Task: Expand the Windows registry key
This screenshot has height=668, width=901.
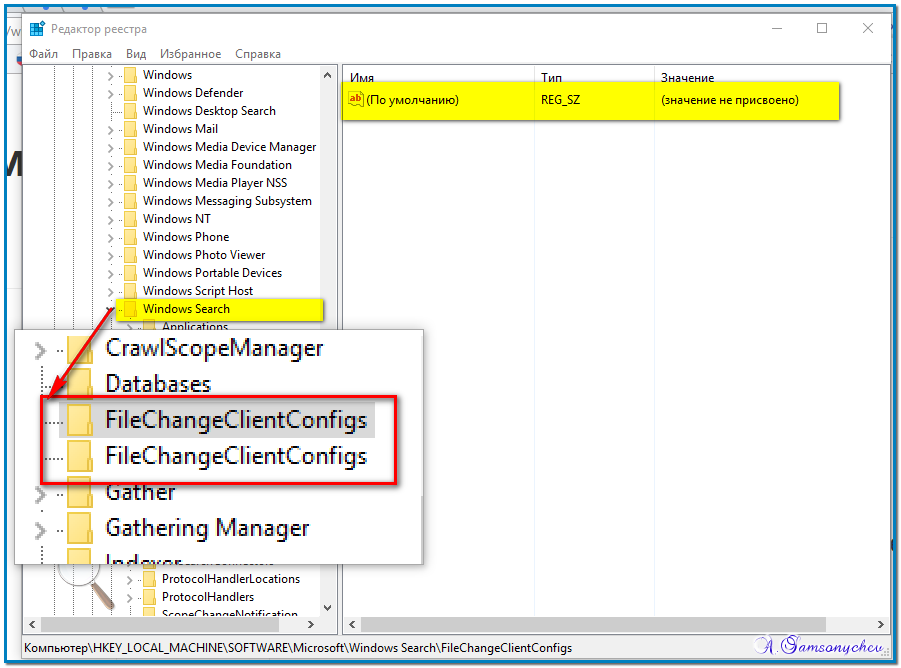Action: pos(110,75)
